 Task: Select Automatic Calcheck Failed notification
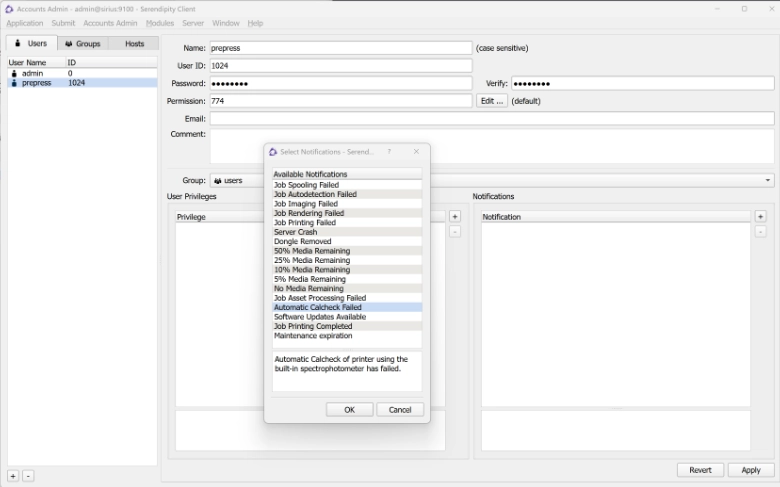pyautogui.click(x=347, y=307)
